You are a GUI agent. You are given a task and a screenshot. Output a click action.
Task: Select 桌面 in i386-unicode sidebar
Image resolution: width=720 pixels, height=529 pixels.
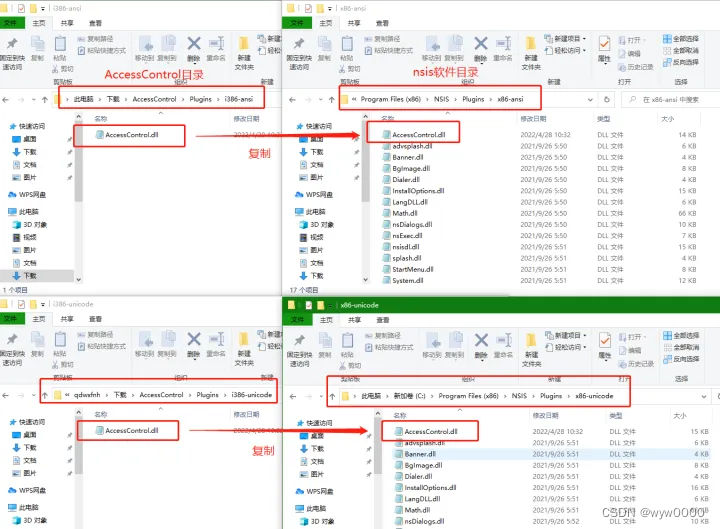point(24,435)
